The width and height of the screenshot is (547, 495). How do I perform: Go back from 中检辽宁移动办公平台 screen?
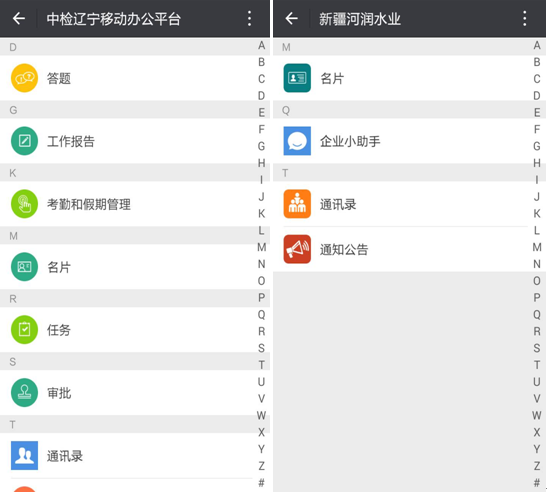coord(19,18)
